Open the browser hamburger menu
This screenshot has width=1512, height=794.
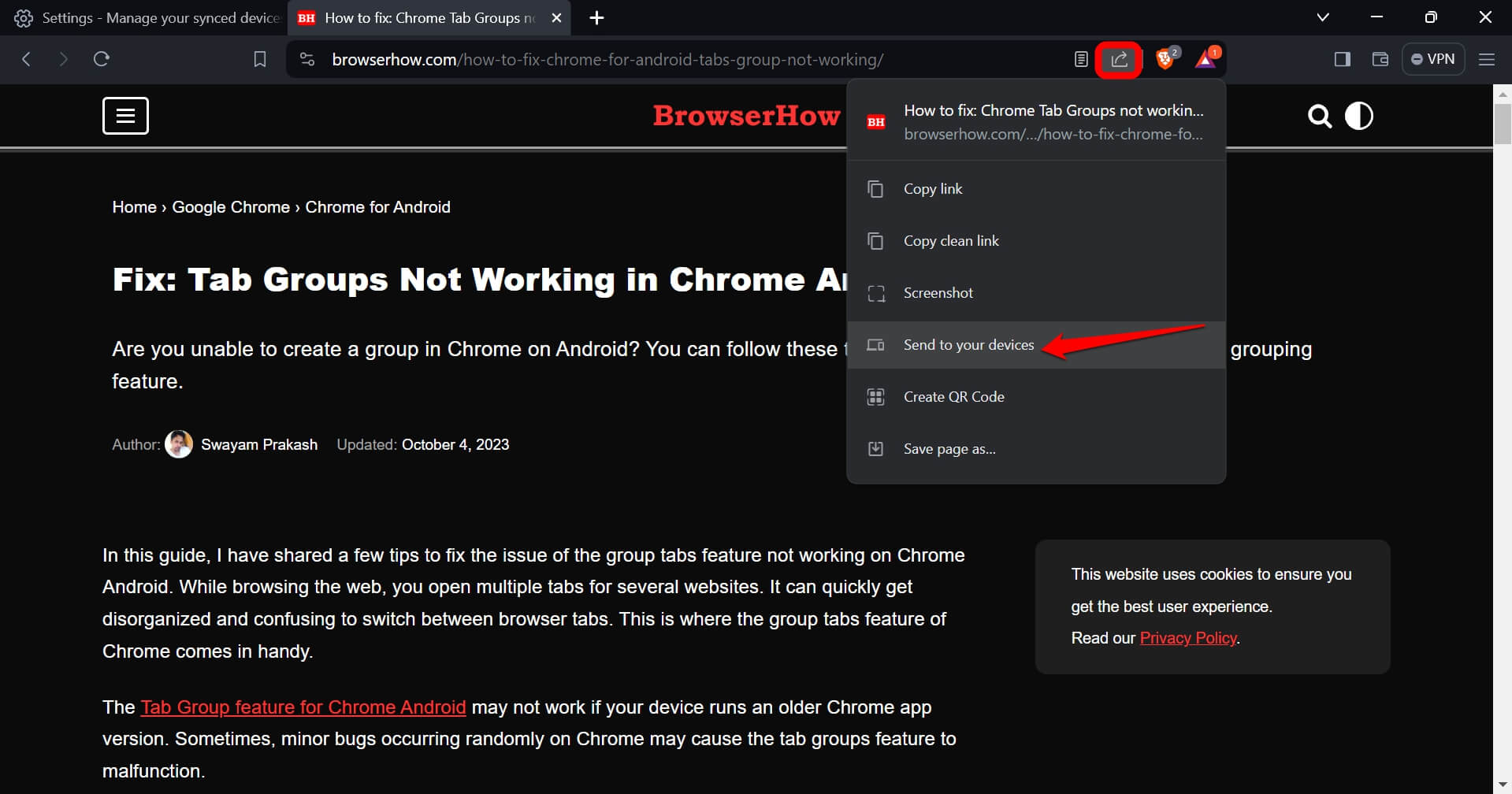pos(1487,59)
